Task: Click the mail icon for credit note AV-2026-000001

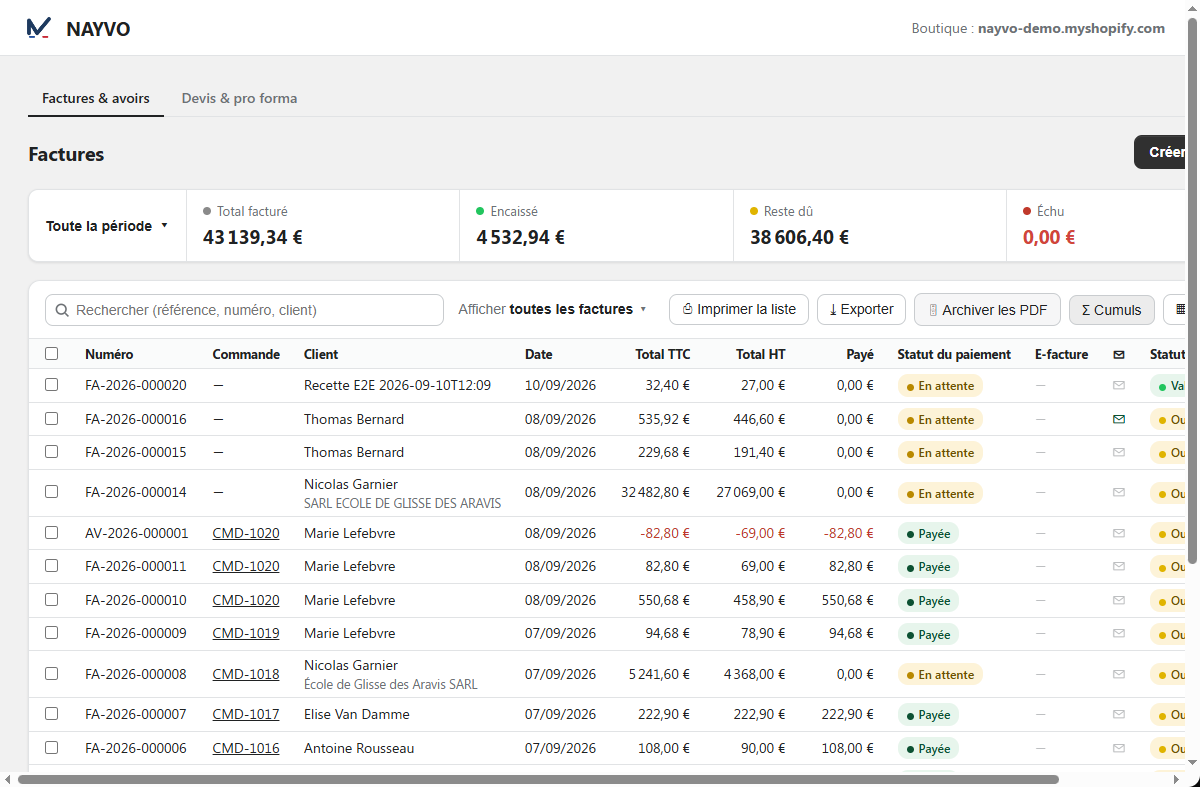Action: (x=1119, y=533)
